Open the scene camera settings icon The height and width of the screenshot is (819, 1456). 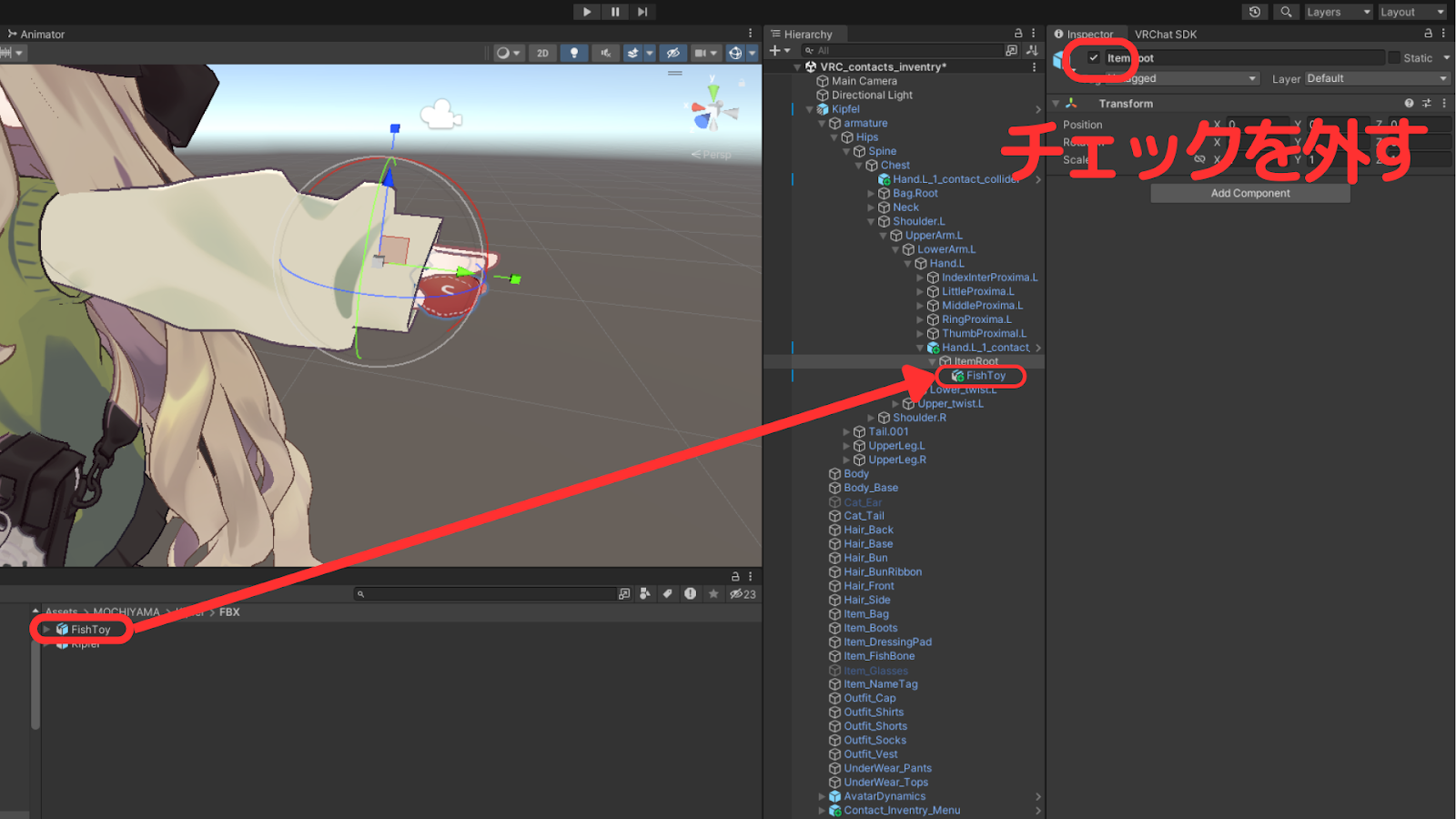pyautogui.click(x=705, y=53)
